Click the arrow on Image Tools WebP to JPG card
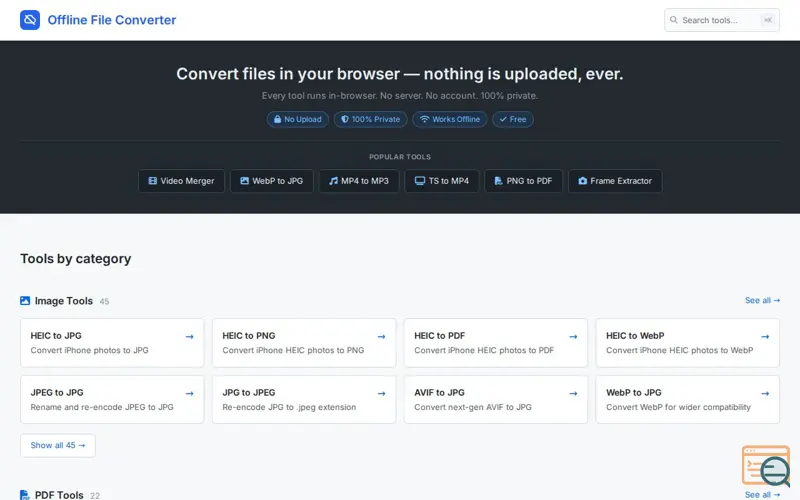Screen dimensions: 800x500 (765, 394)
